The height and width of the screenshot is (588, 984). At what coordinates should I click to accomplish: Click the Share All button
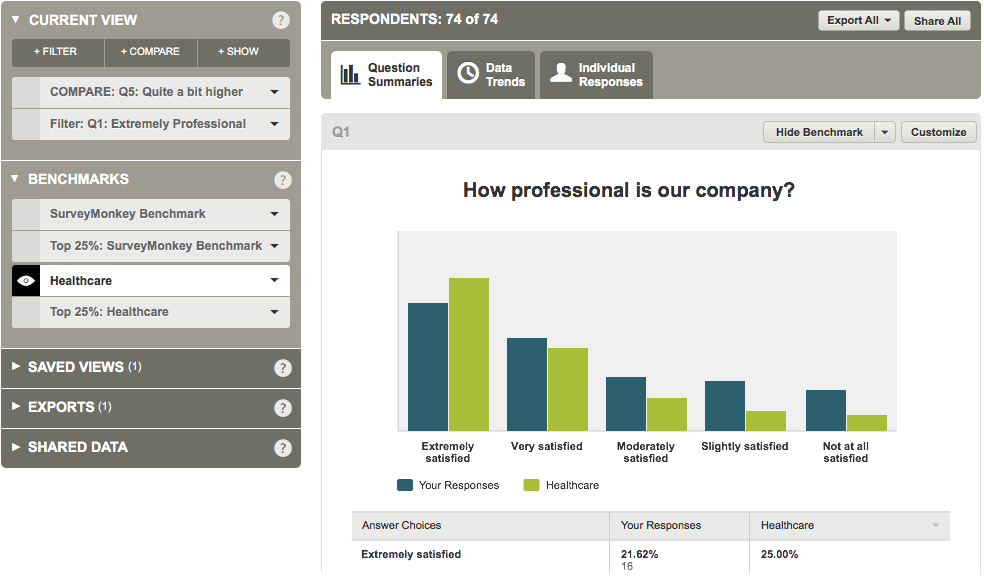tap(936, 19)
